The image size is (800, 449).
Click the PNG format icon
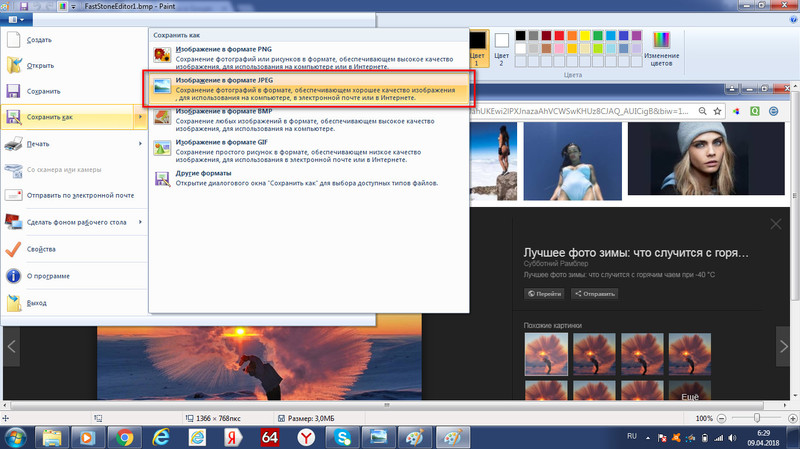coord(162,55)
